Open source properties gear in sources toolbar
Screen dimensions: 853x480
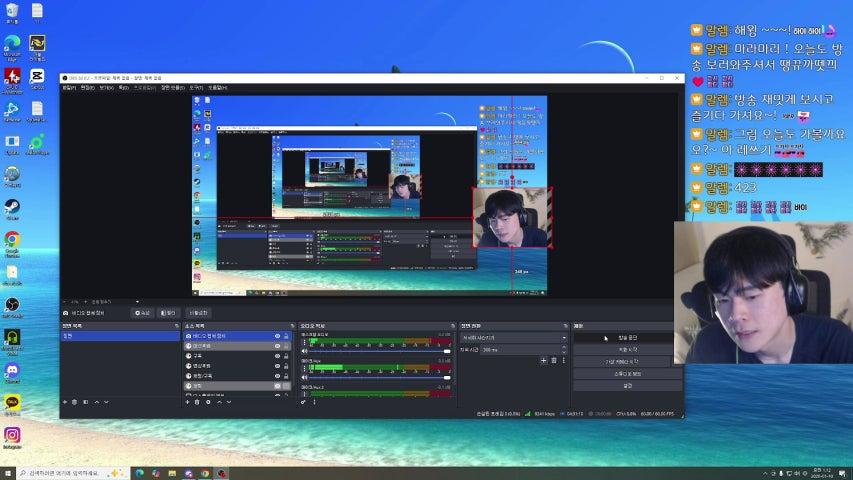[208, 402]
